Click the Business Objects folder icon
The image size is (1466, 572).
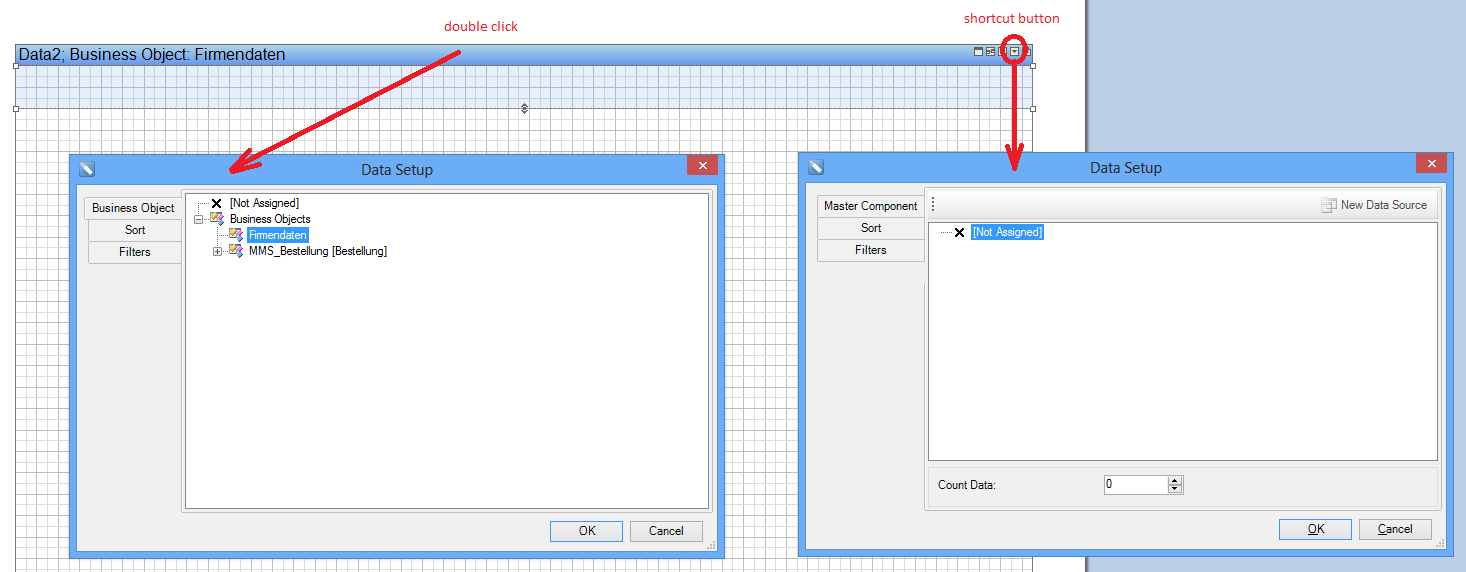tap(217, 219)
